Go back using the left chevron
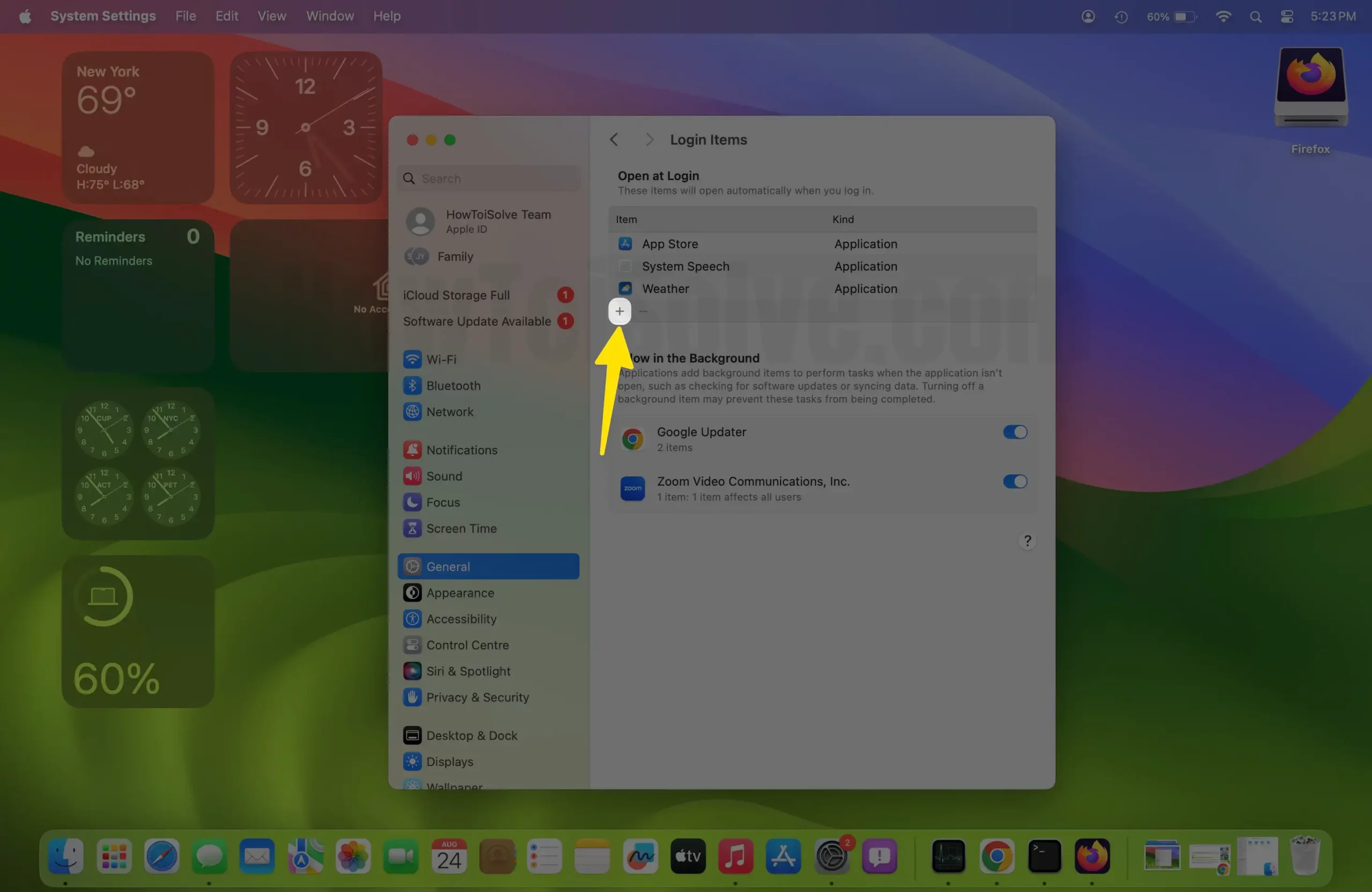The image size is (1372, 892). coord(614,139)
